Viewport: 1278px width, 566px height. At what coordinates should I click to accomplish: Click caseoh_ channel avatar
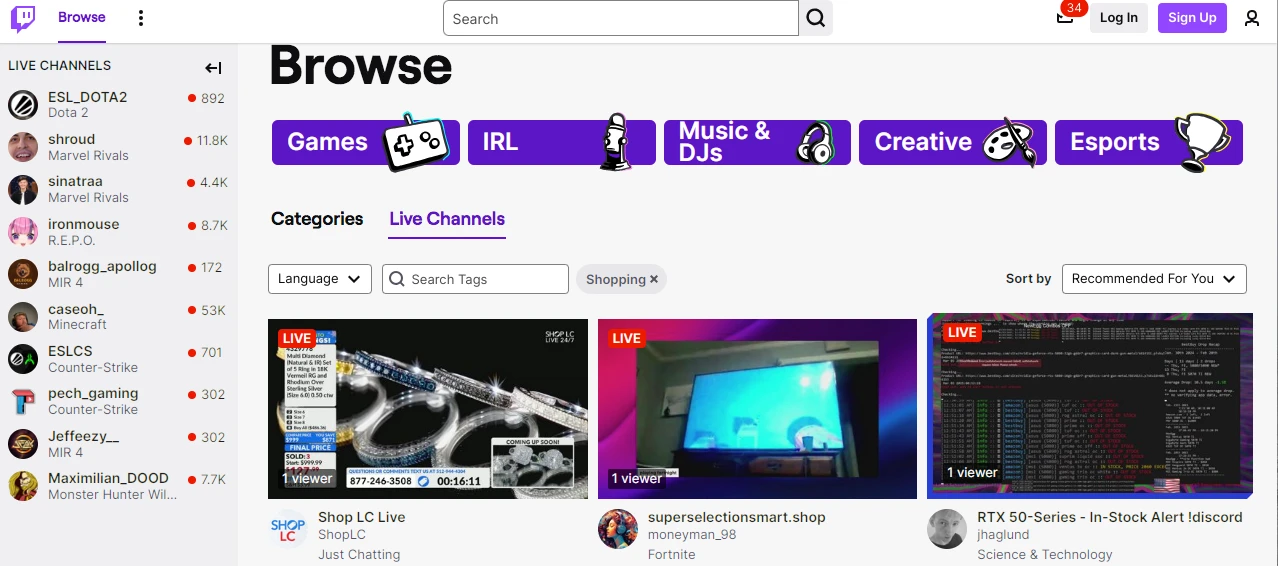(x=23, y=316)
